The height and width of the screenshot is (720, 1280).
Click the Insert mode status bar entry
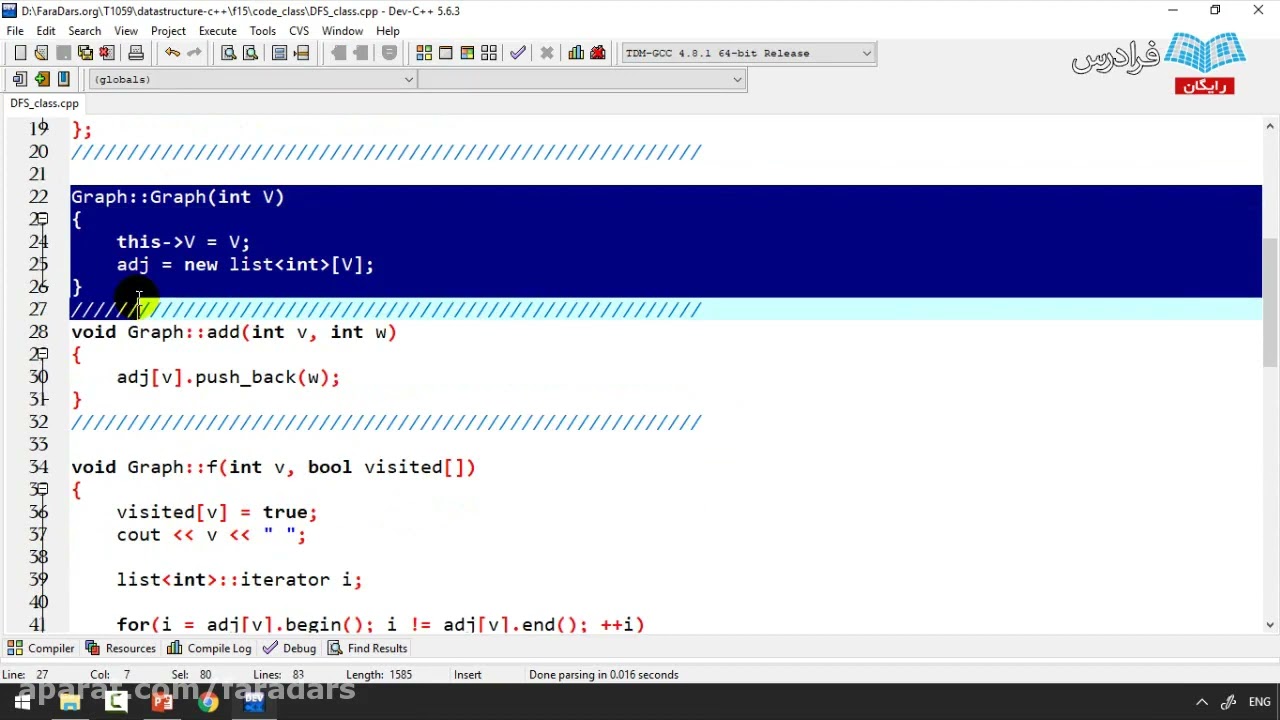coord(468,674)
